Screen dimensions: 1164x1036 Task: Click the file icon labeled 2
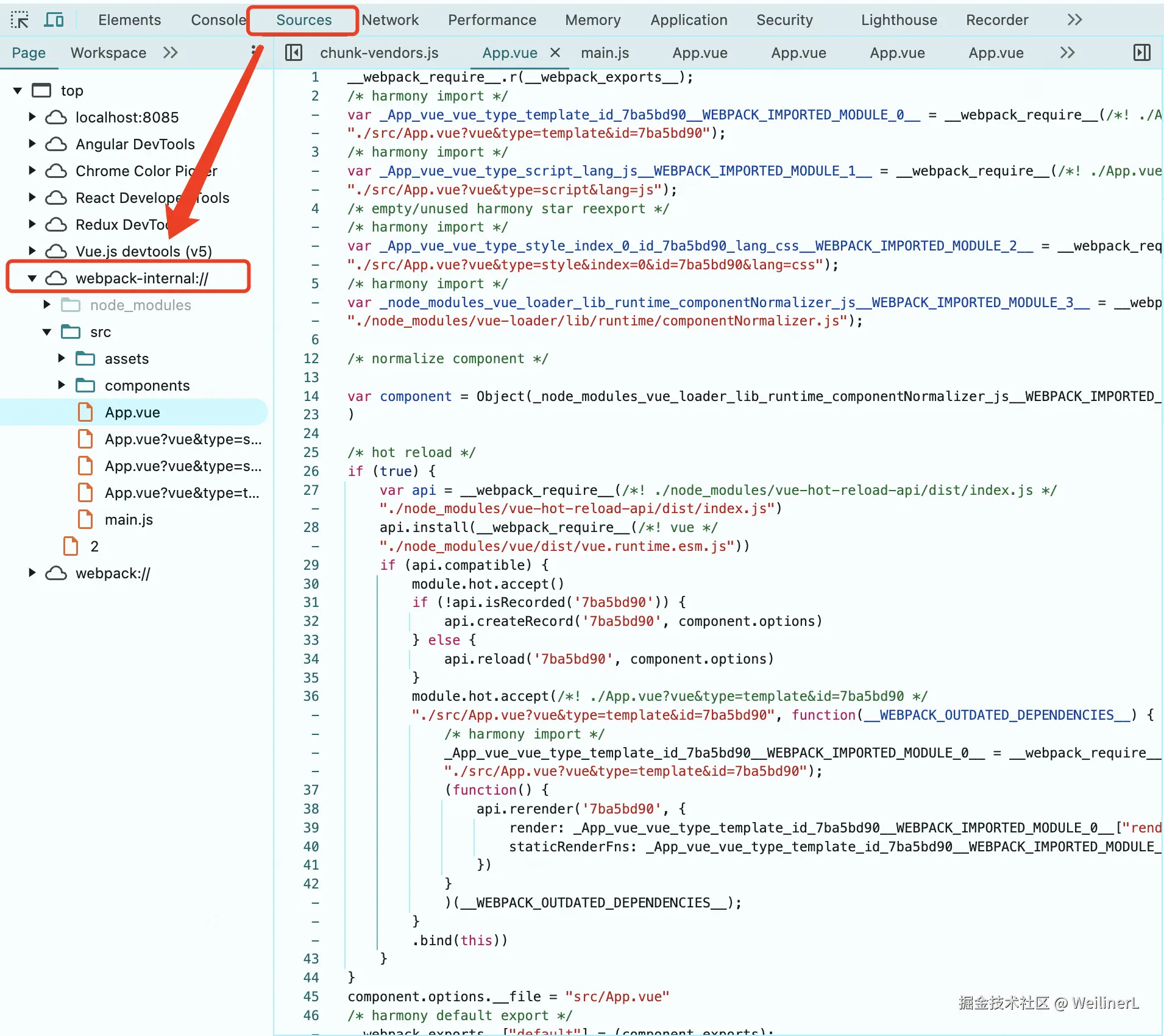[x=71, y=546]
